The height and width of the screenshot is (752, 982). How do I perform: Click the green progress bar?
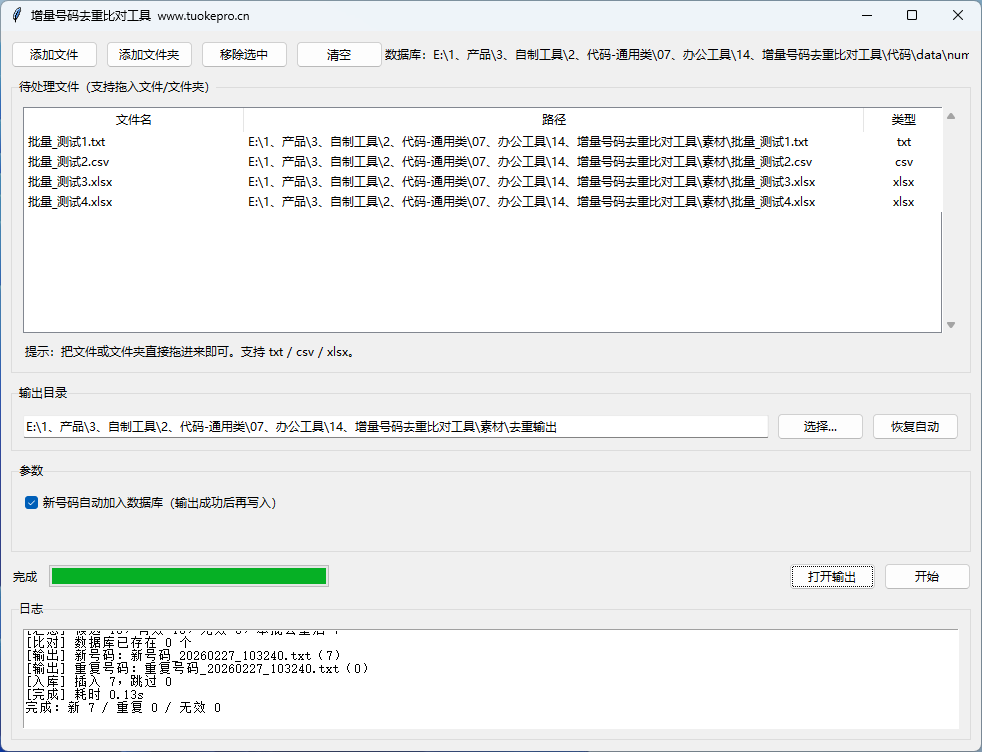pyautogui.click(x=189, y=576)
